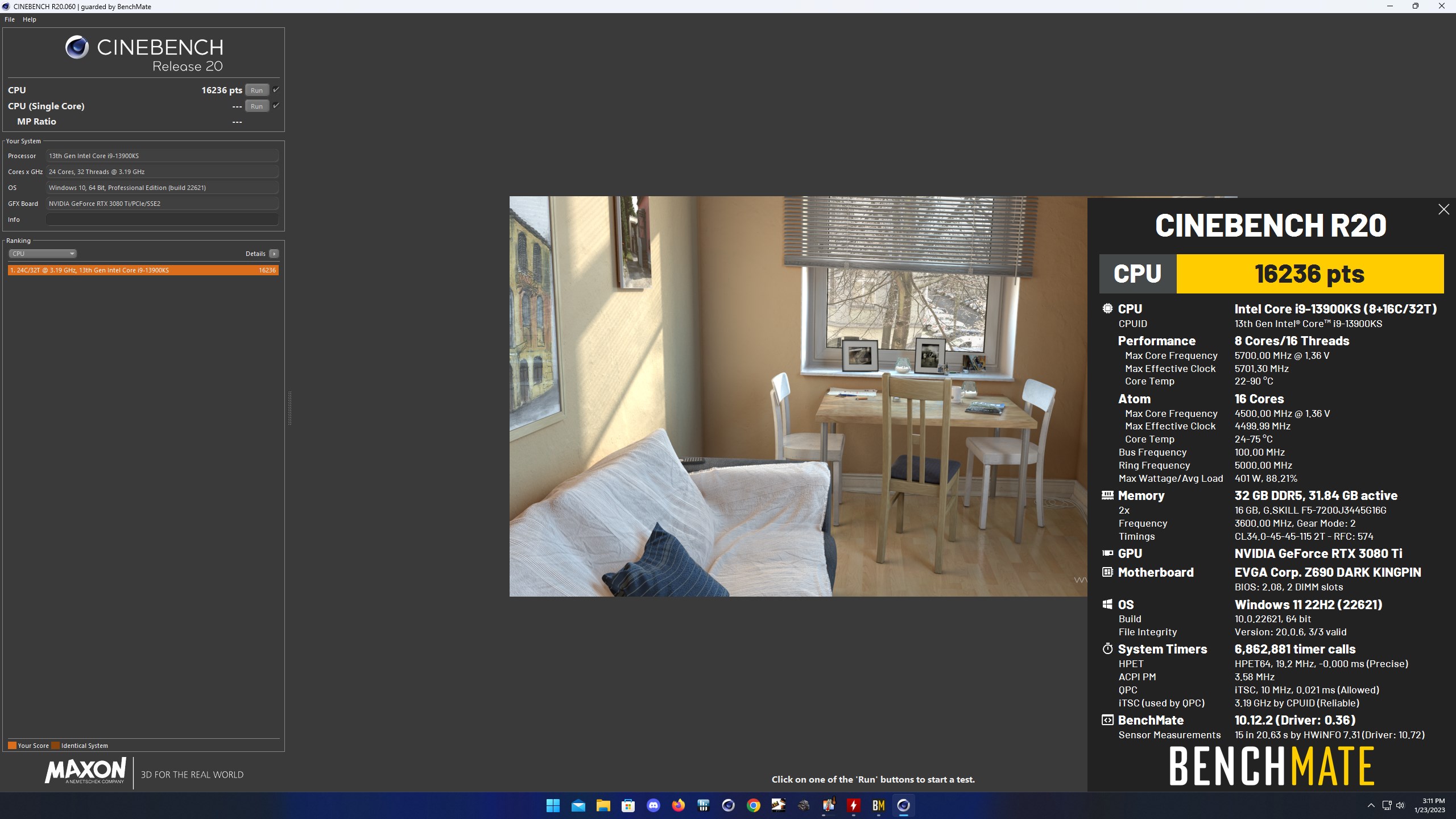
Task: Click the BENCHMATE logo at panel bottom
Action: (1272, 766)
